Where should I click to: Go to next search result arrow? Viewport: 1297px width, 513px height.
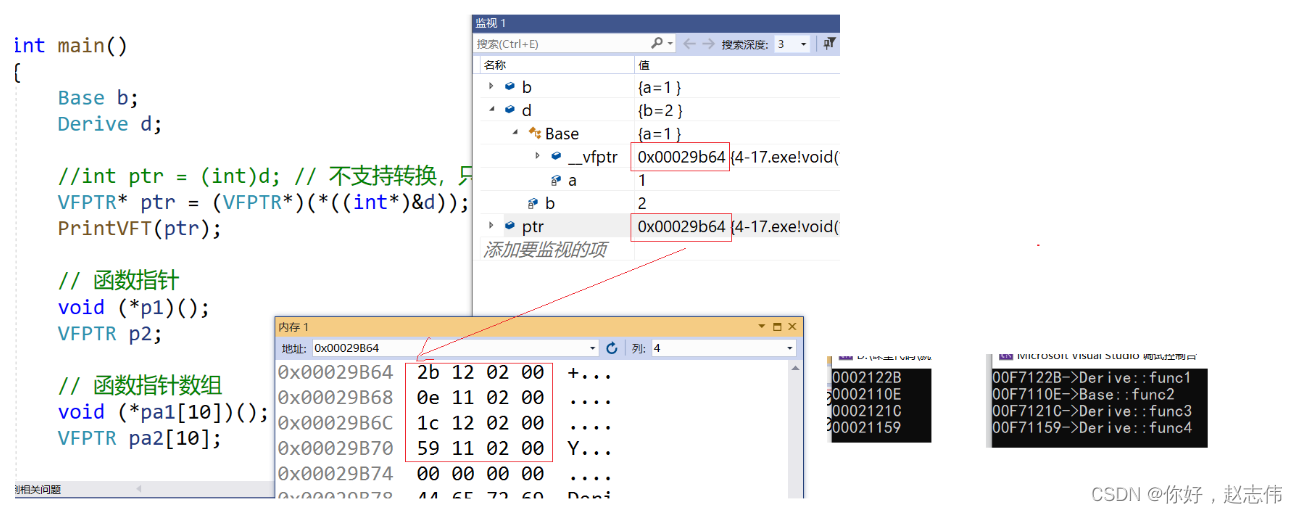708,44
